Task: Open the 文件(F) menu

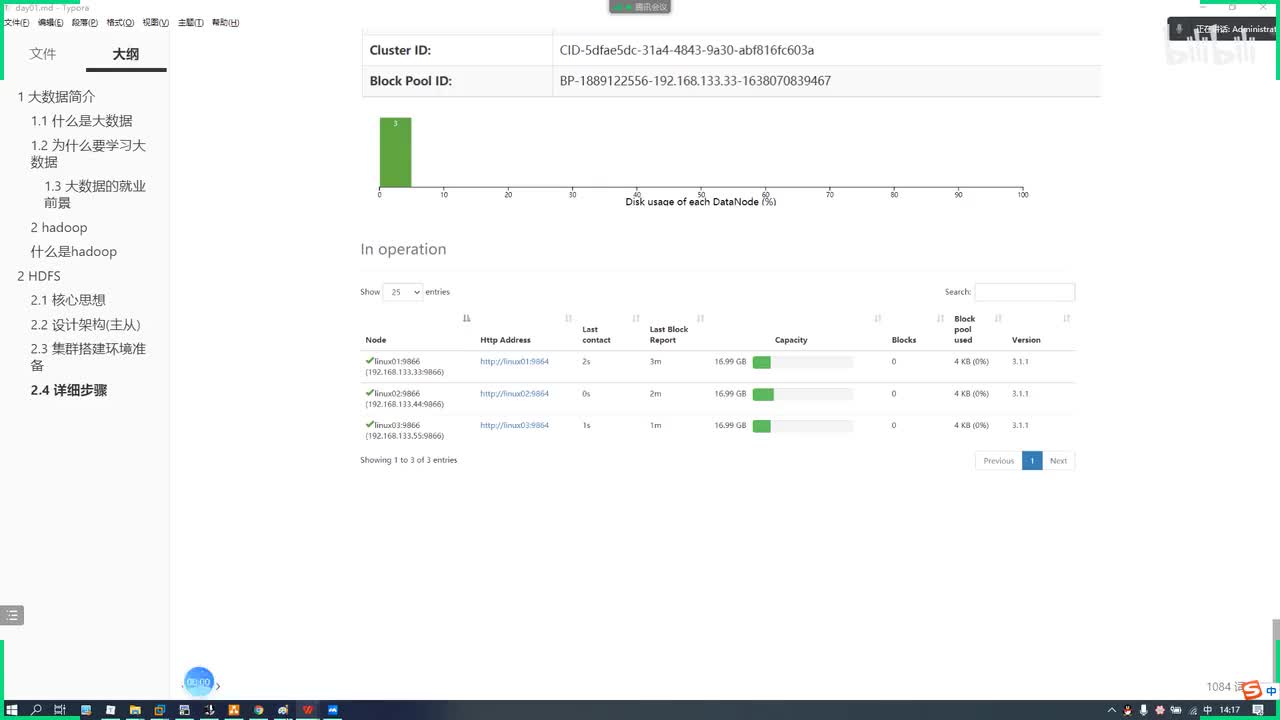Action: point(18,22)
